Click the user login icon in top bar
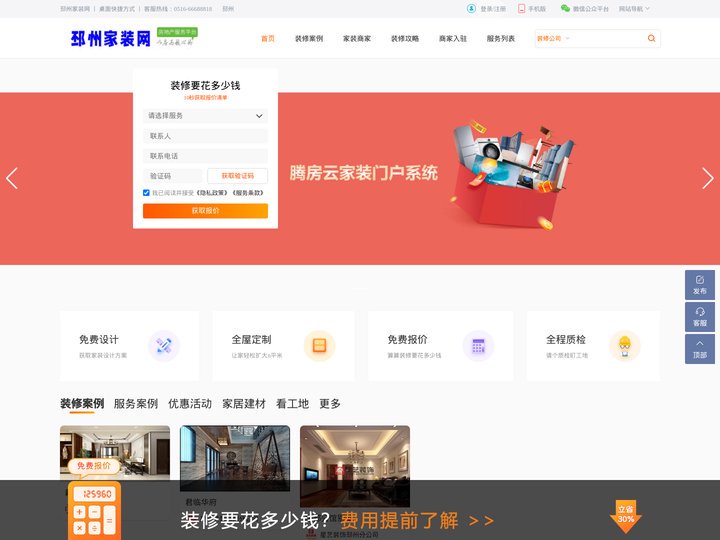 tap(471, 9)
